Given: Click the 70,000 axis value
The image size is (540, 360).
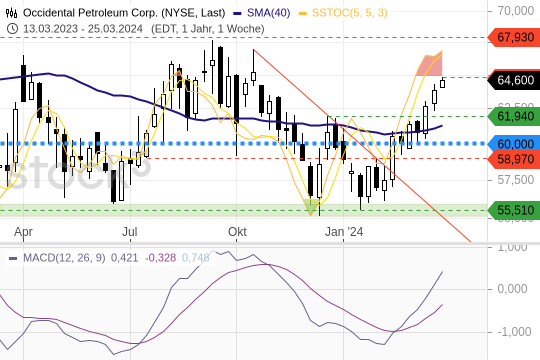Looking at the screenshot, I should [516, 11].
